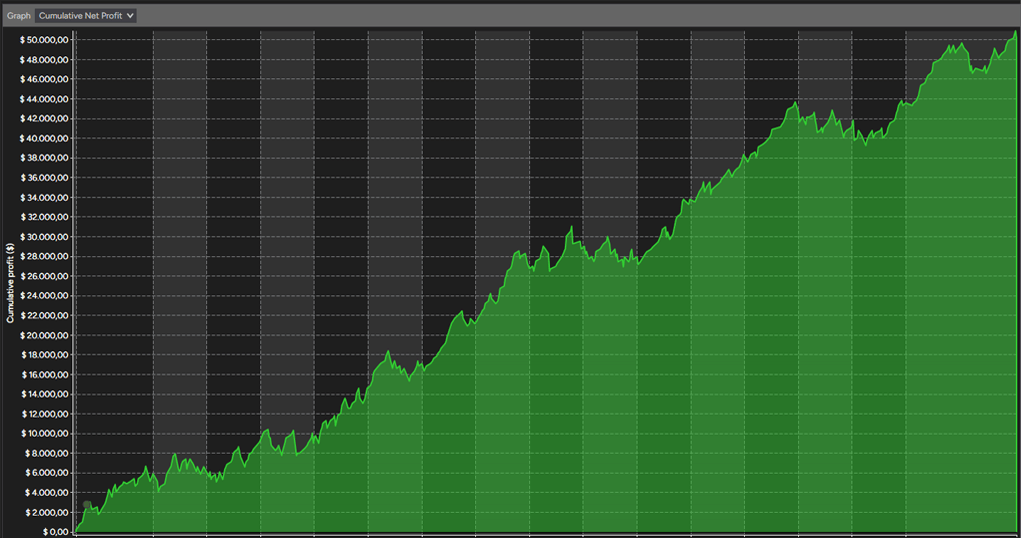Select the $40.000,00 axis tick label
The height and width of the screenshot is (538, 1021).
pos(44,138)
